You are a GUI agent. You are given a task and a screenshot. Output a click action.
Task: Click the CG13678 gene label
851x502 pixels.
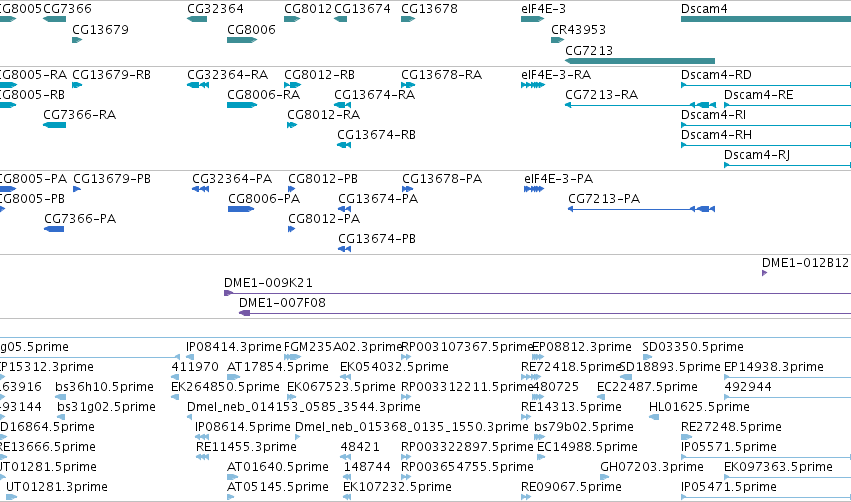click(429, 9)
